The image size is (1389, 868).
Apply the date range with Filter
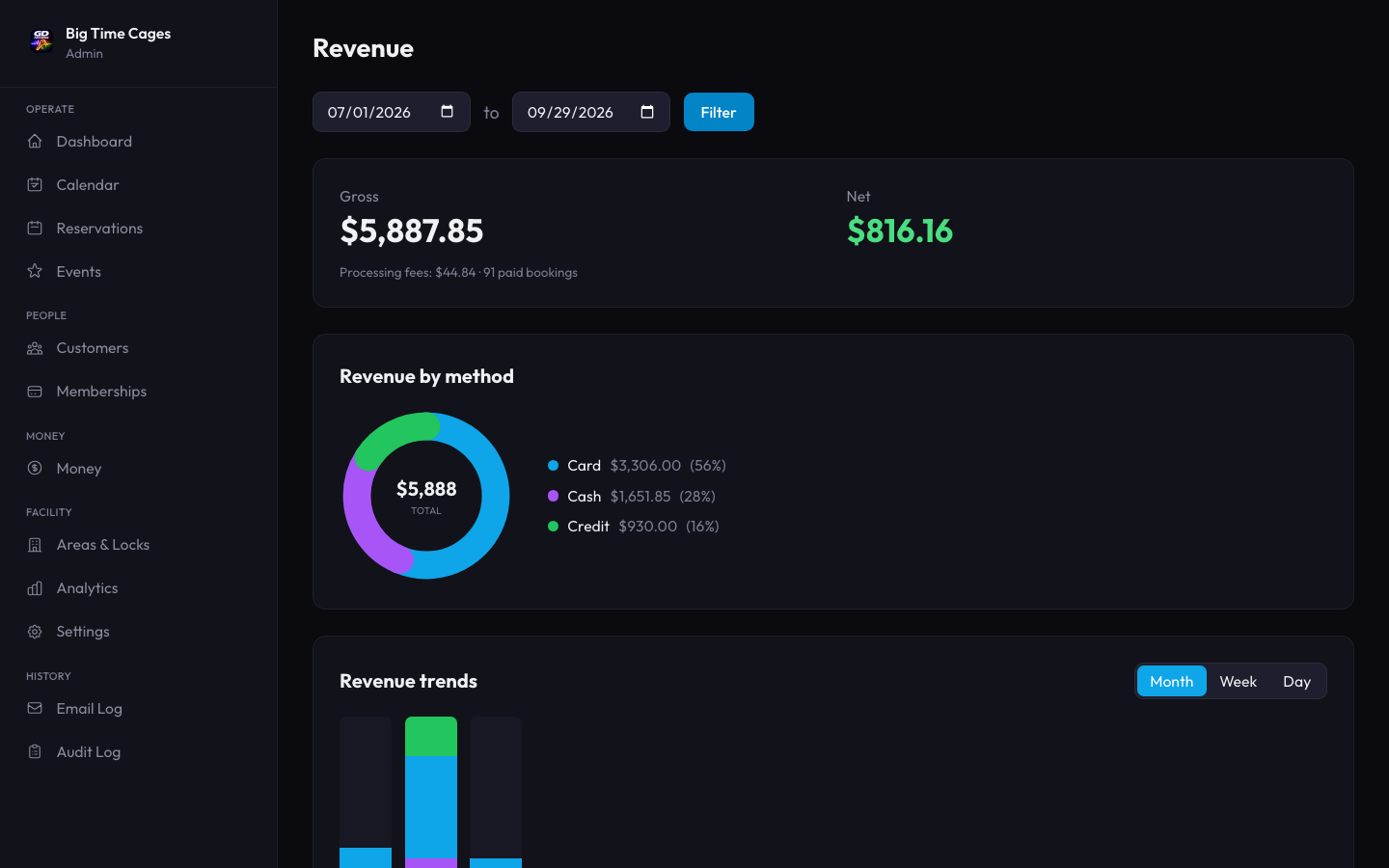719,112
